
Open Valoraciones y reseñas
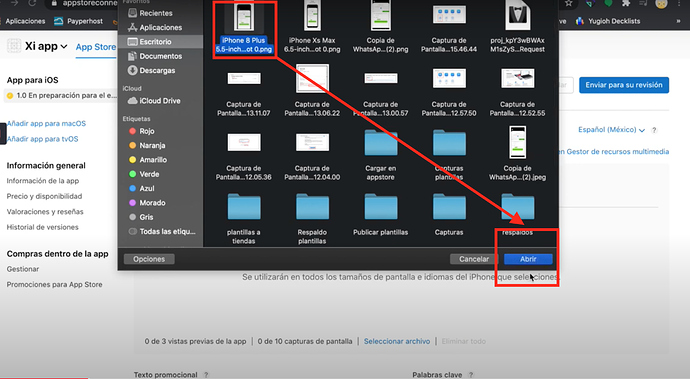[45, 212]
